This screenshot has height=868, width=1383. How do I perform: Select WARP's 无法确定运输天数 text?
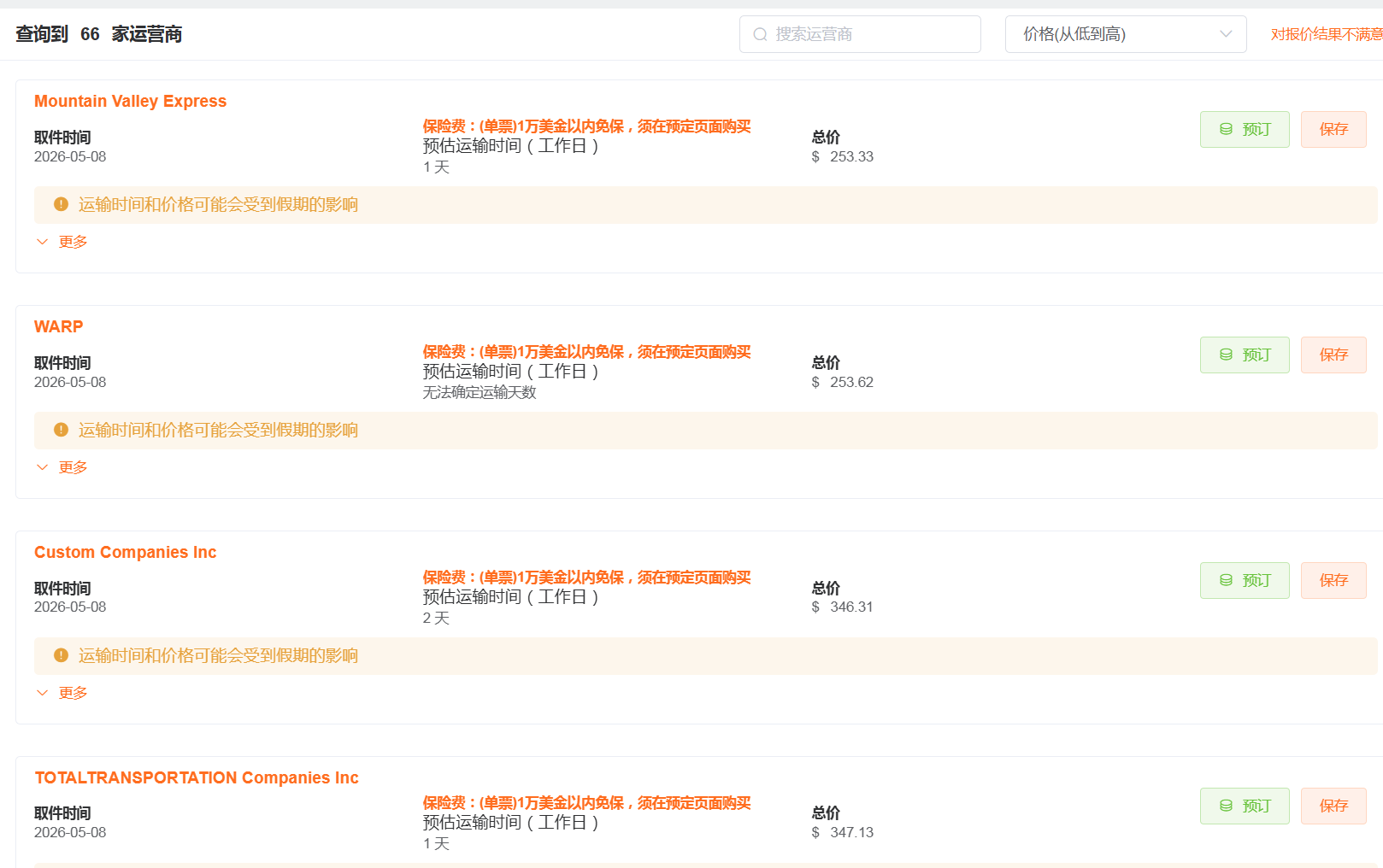[x=480, y=392]
